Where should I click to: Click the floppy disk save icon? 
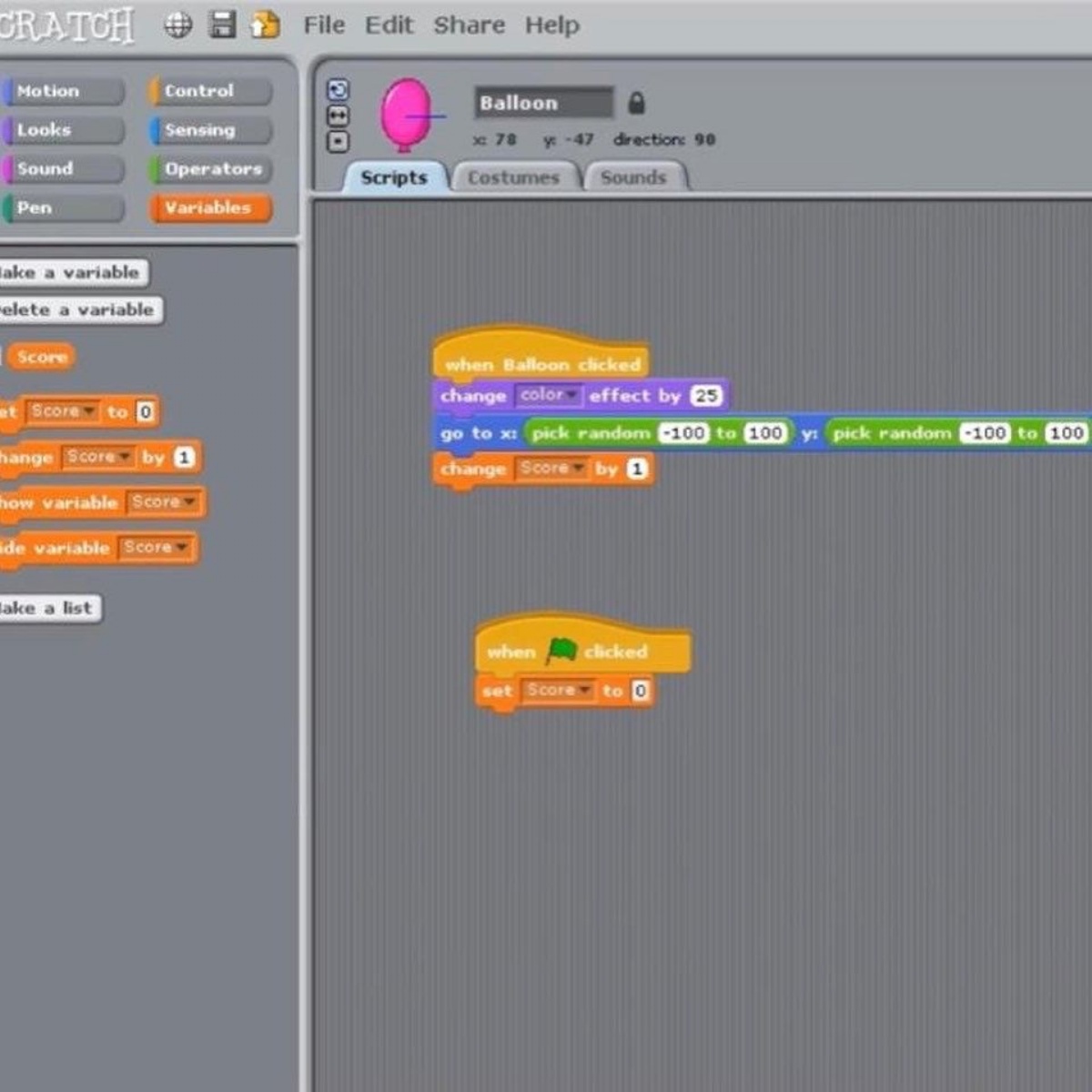[222, 25]
